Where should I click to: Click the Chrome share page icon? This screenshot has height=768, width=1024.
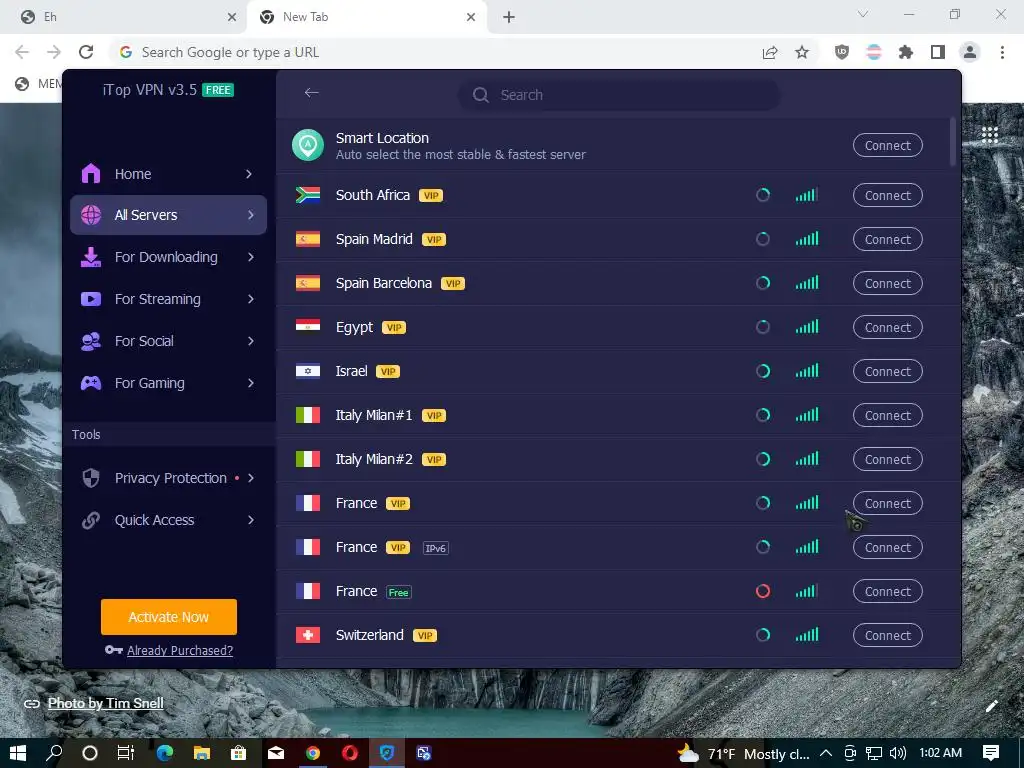(x=770, y=52)
